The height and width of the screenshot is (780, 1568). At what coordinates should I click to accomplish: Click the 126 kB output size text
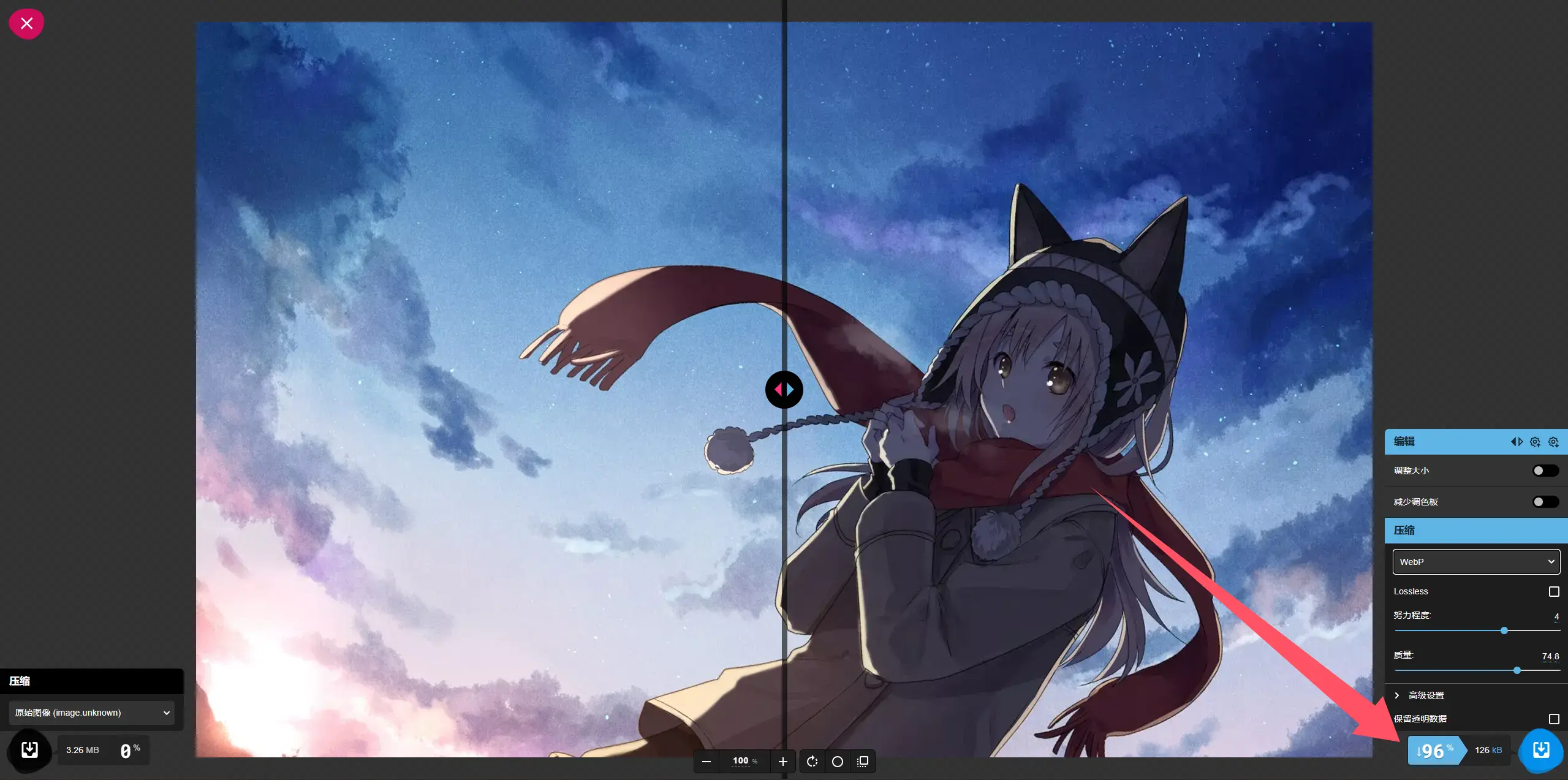pos(1488,749)
